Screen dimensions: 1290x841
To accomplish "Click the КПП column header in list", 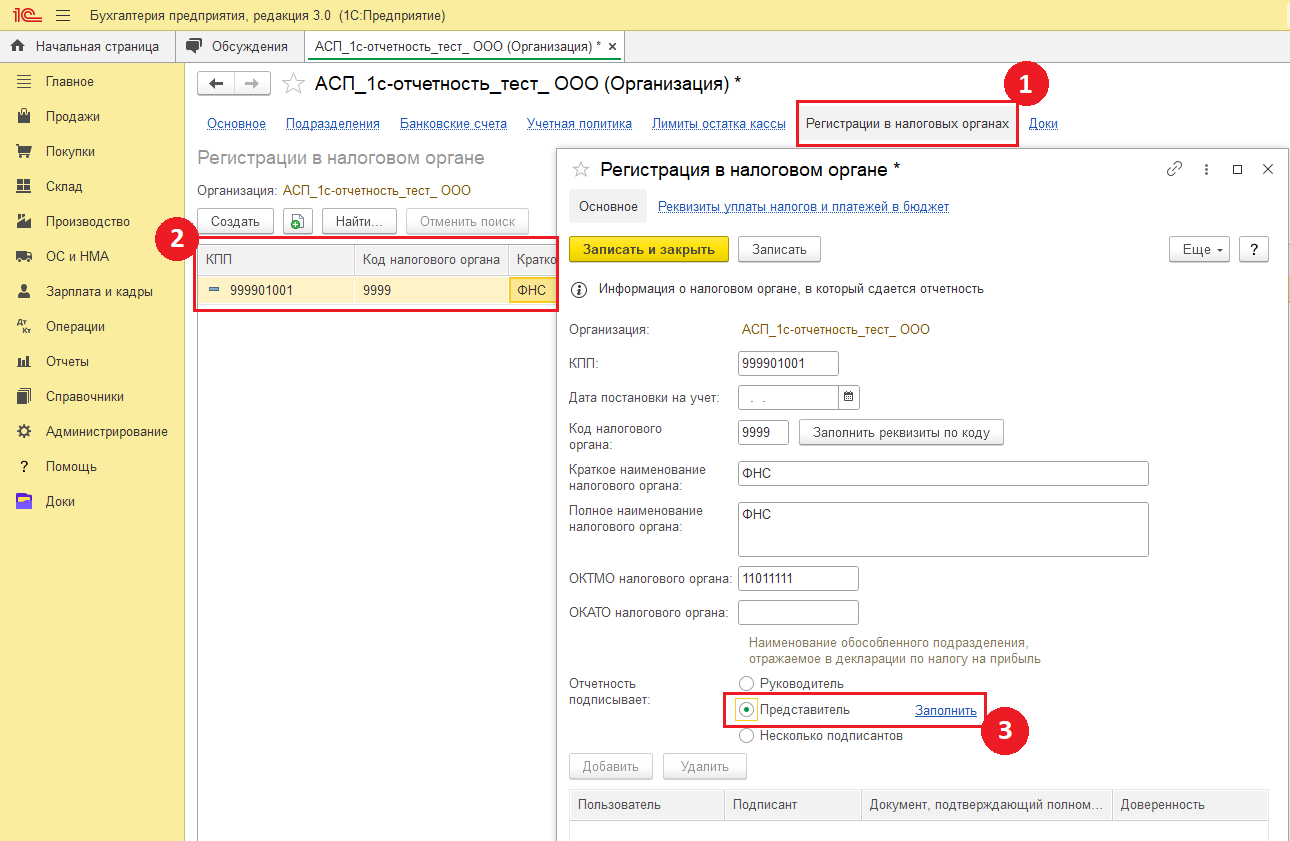I will [276, 260].
